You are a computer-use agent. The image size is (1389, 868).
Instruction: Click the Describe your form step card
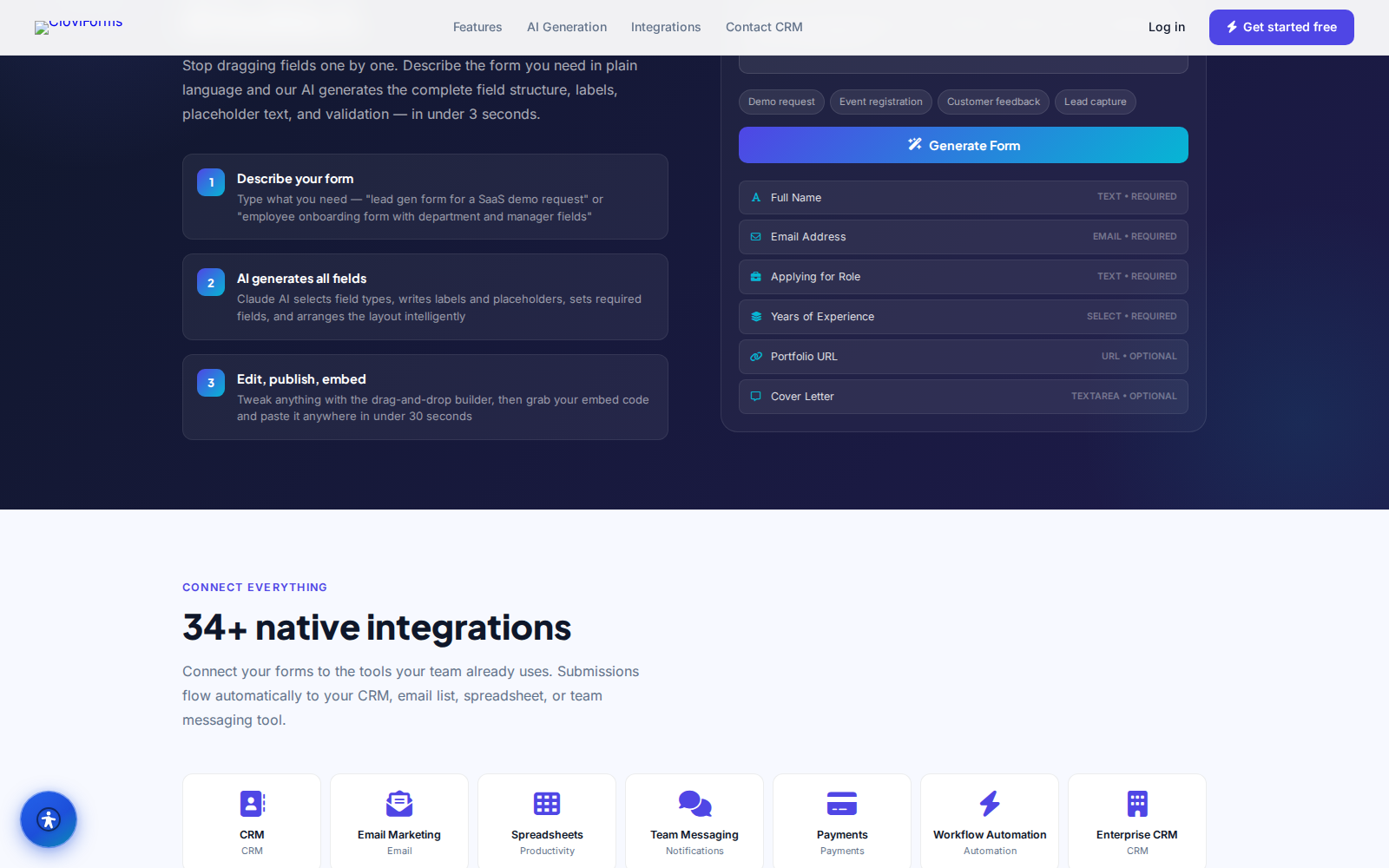tap(425, 197)
